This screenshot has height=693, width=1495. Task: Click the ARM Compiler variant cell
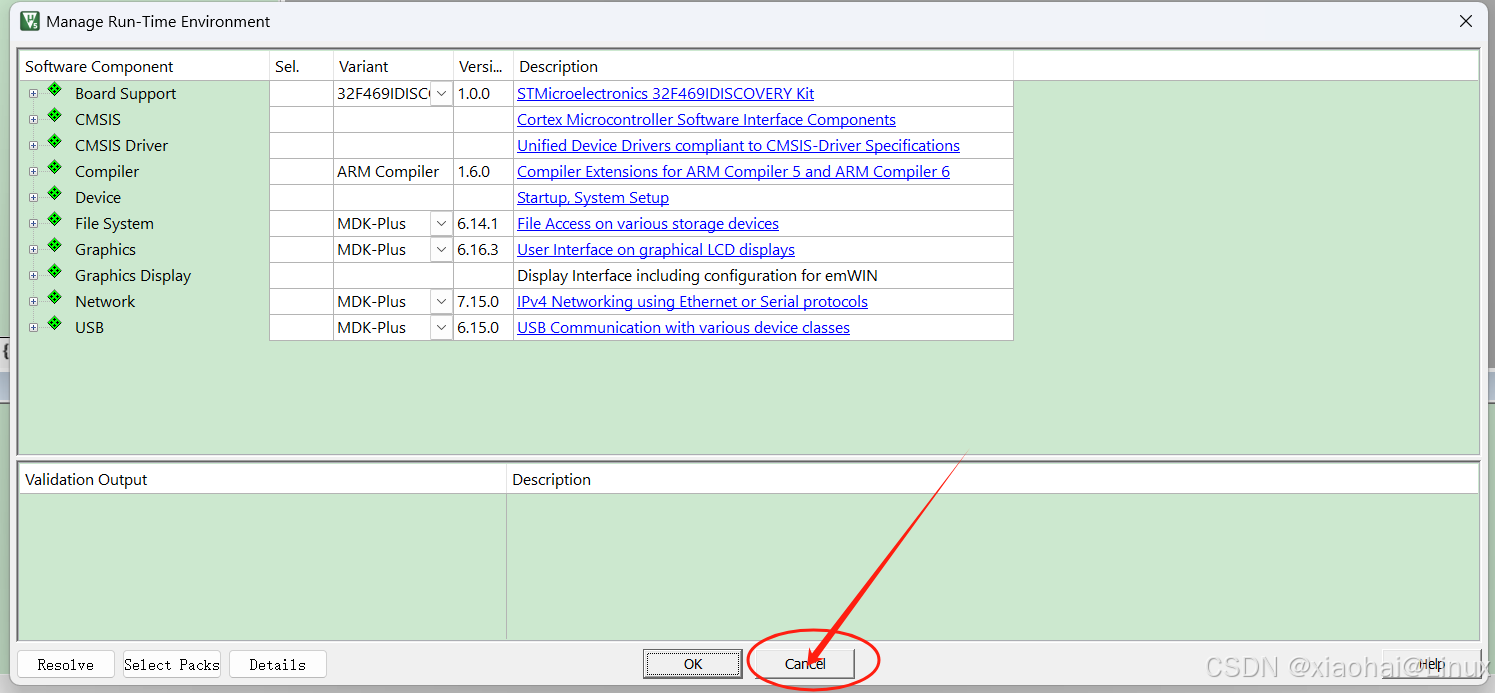(x=393, y=172)
